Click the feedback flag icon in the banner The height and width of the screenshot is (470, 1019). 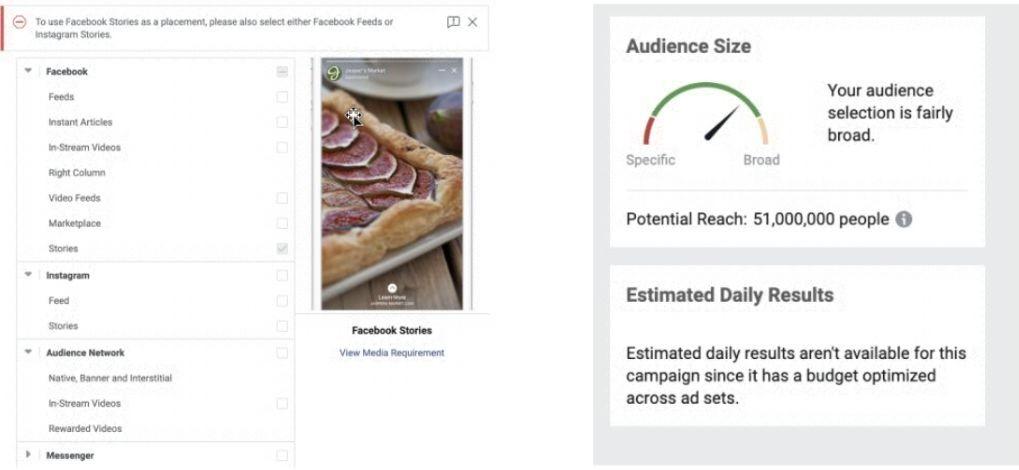pyautogui.click(x=453, y=22)
